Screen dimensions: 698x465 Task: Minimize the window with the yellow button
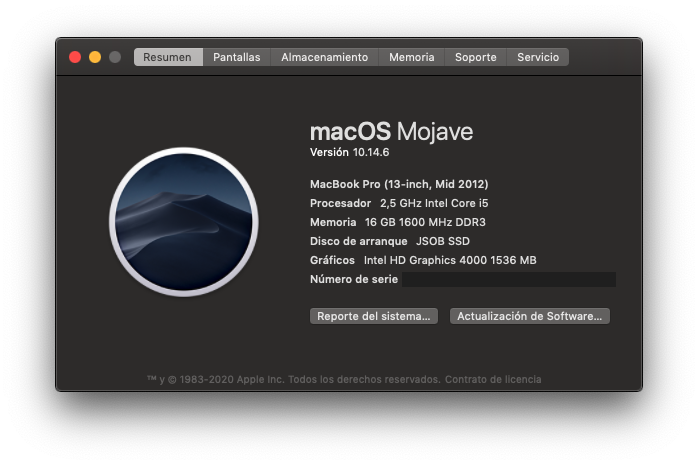pyautogui.click(x=95, y=57)
